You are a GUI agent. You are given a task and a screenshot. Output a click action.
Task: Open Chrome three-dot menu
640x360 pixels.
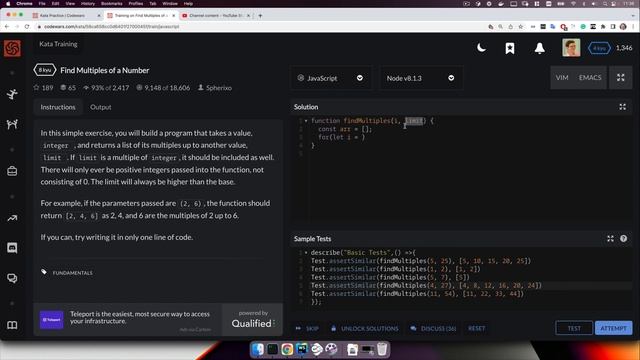point(633,27)
